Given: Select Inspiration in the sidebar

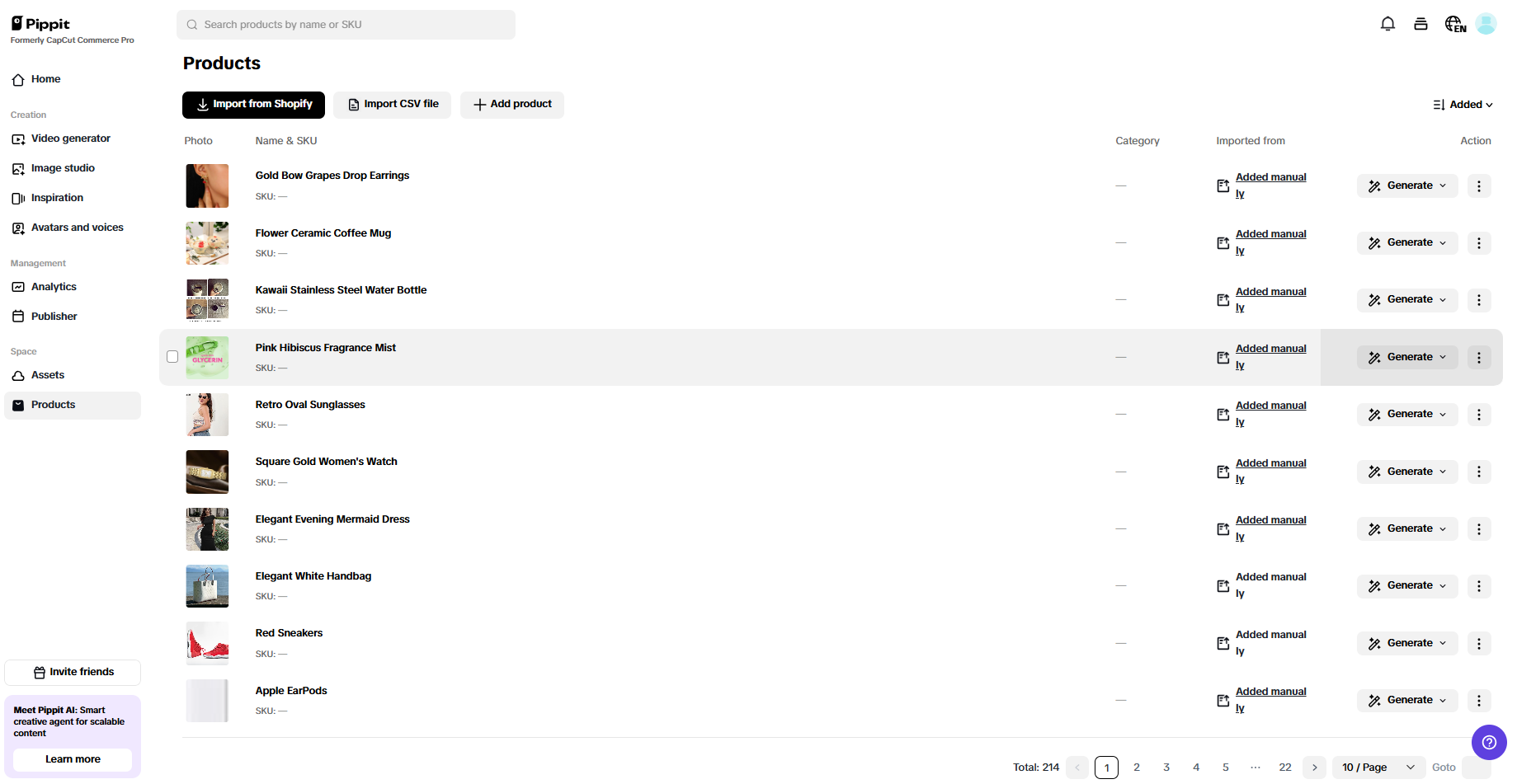Looking at the screenshot, I should pyautogui.click(x=57, y=198).
